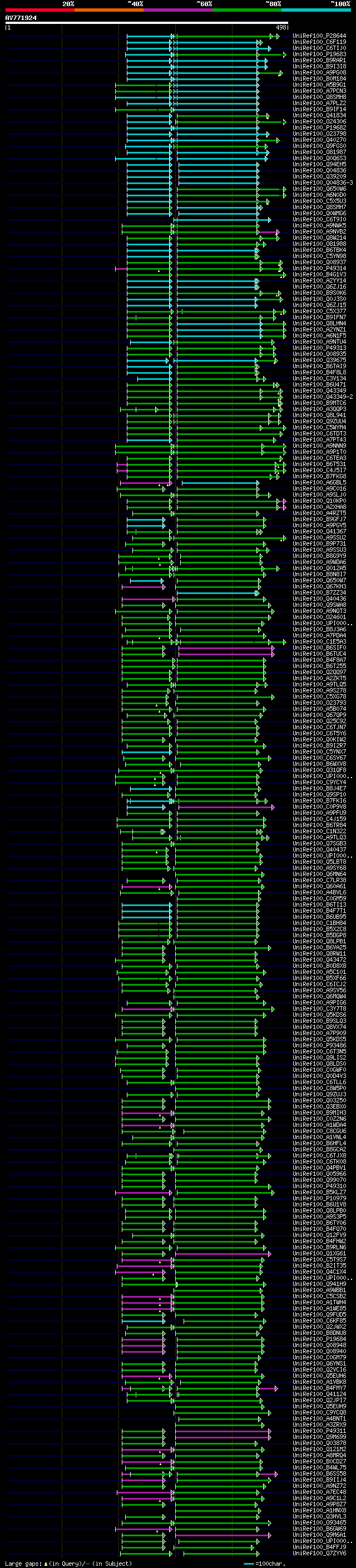Select the UniRef100_Q0Q6S3 label
The width and height of the screenshot is (356, 1568).
(319, 159)
